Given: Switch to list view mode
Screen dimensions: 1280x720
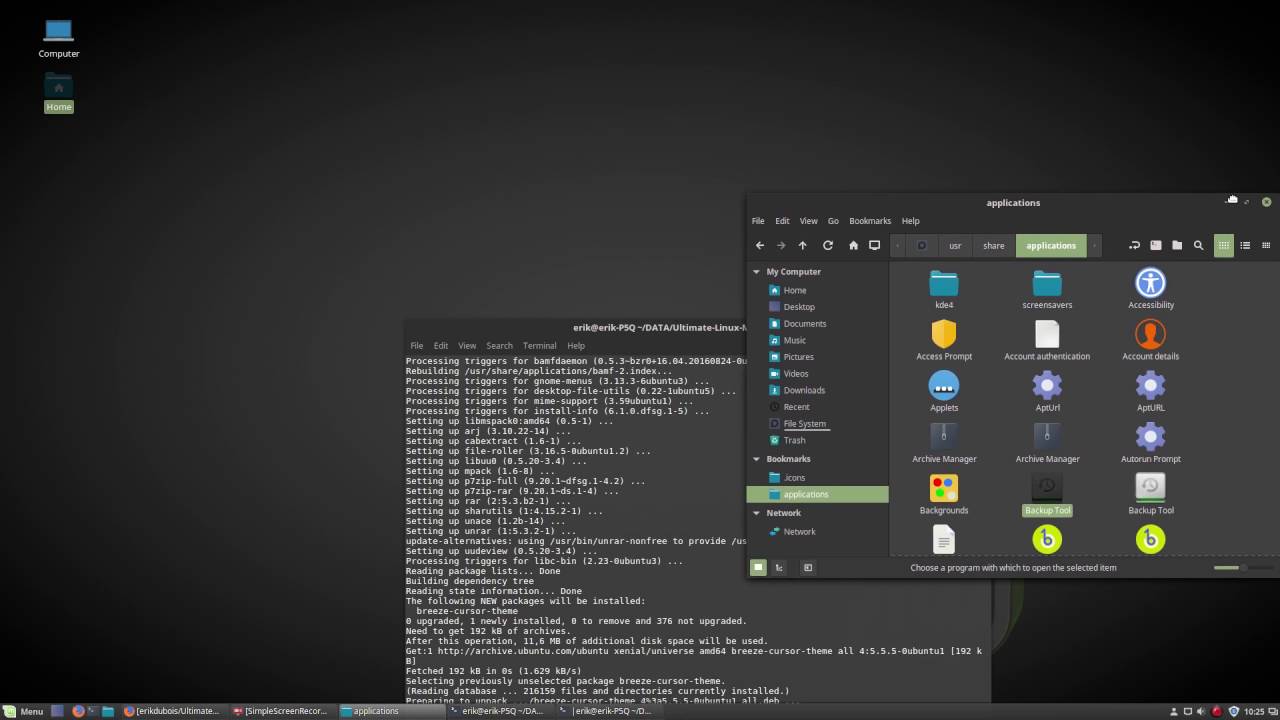Looking at the screenshot, I should tap(1245, 245).
